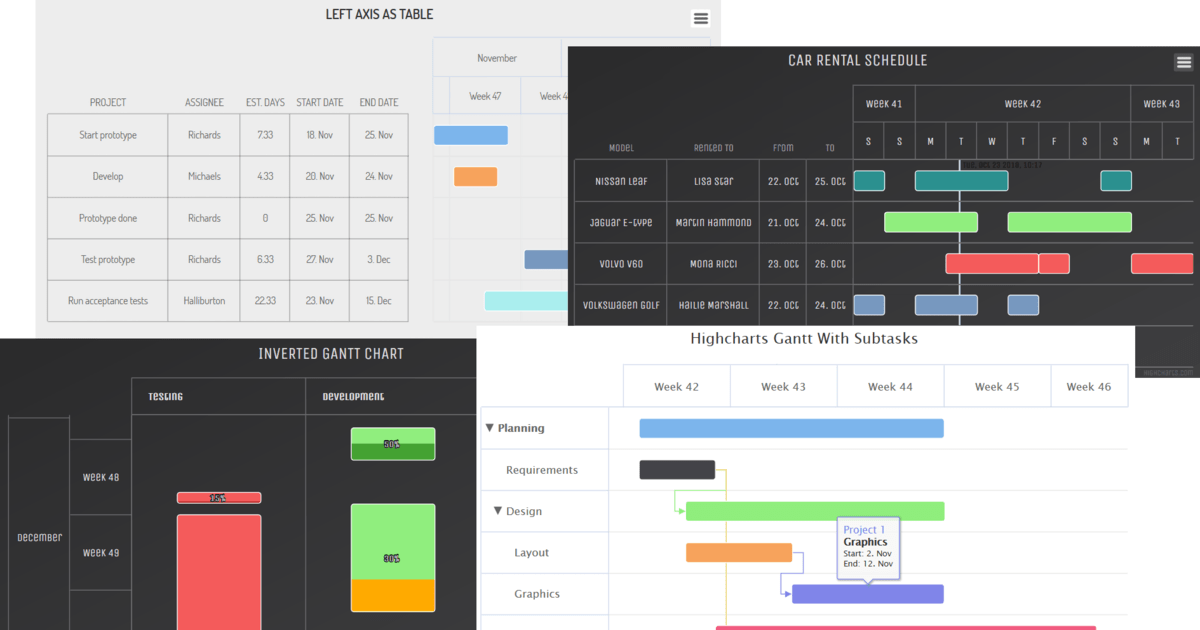Click the Jaguar E-Type model cell
Screen dimensions: 1200x630
(621, 222)
